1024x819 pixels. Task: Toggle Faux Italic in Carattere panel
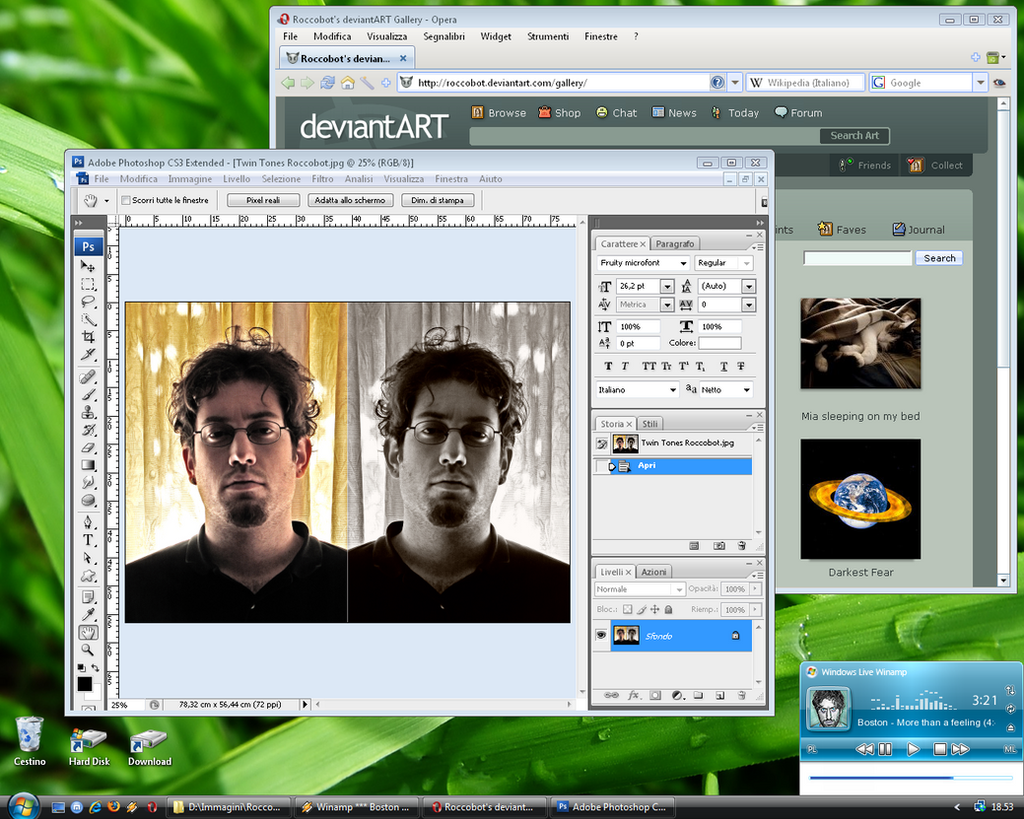[x=625, y=366]
